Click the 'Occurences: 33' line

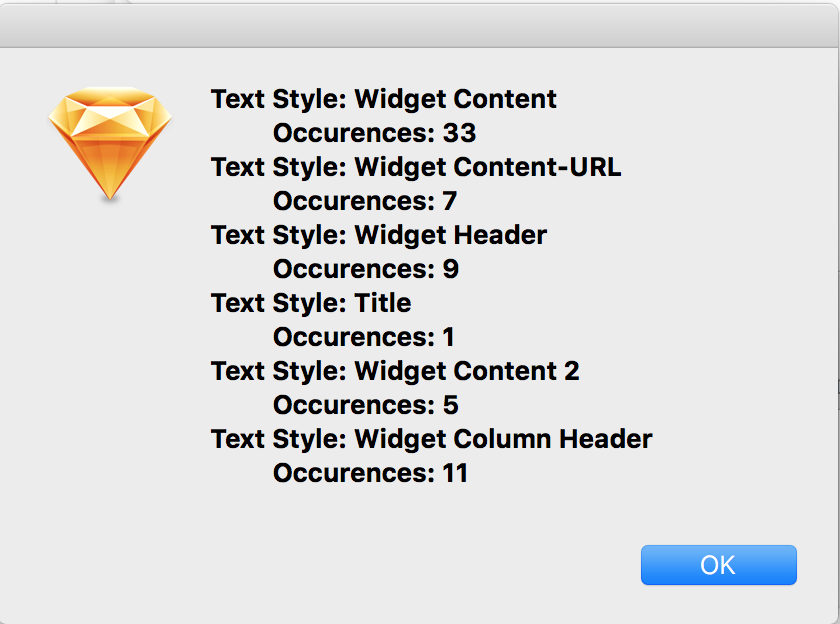pyautogui.click(x=374, y=133)
